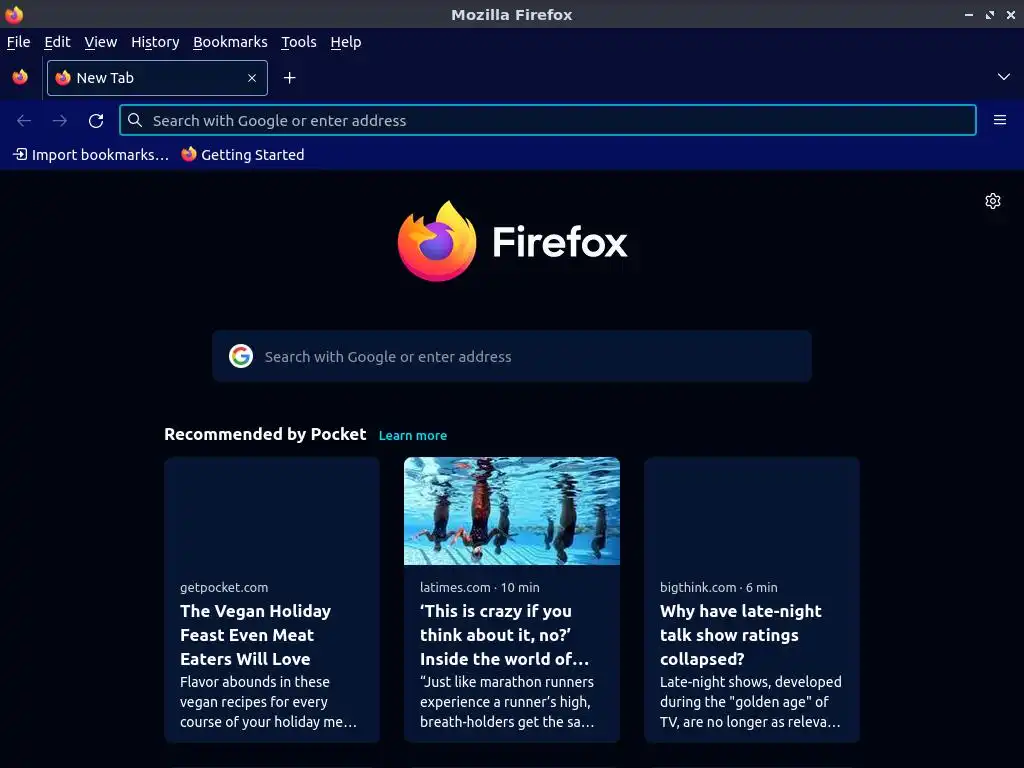The height and width of the screenshot is (768, 1024).
Task: Click 'Late-night shows, developed' excerpt
Action: [750, 702]
